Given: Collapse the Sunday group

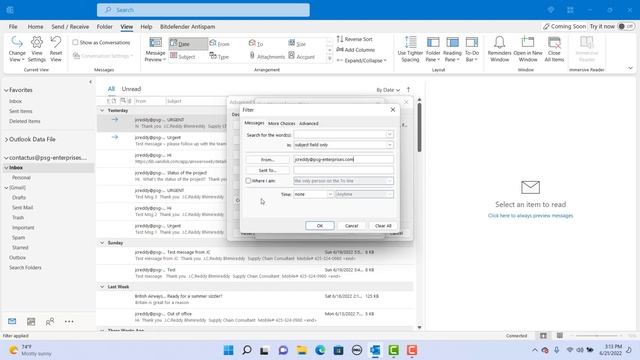Looking at the screenshot, I should (x=102, y=243).
